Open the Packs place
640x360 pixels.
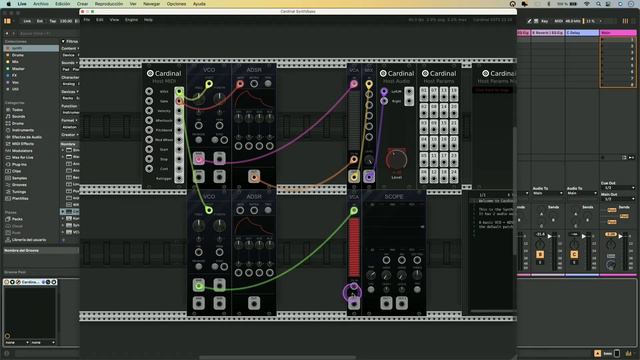coord(17,219)
